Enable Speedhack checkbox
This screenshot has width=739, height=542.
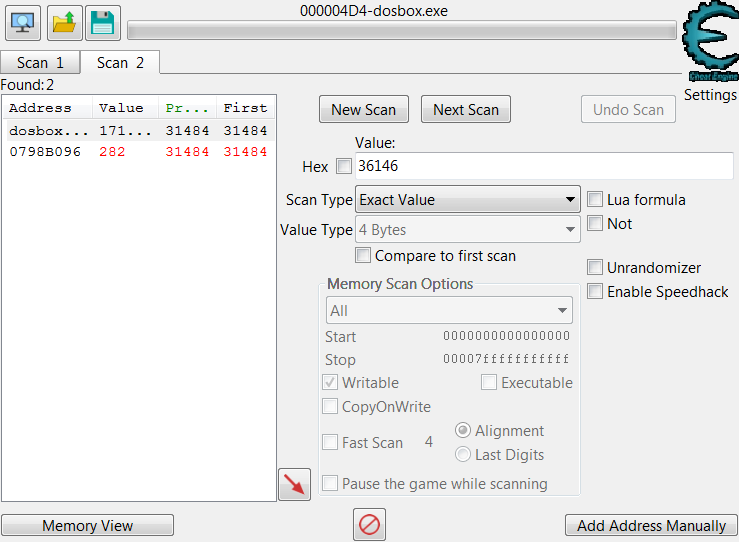click(596, 292)
